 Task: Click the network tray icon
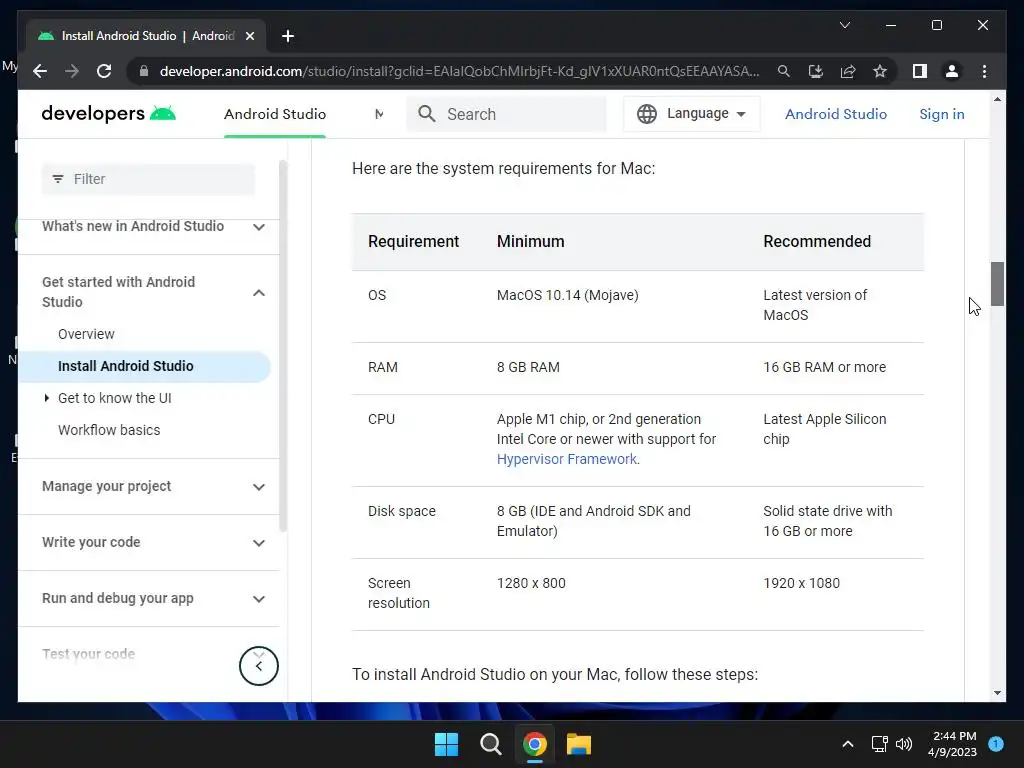(x=879, y=744)
